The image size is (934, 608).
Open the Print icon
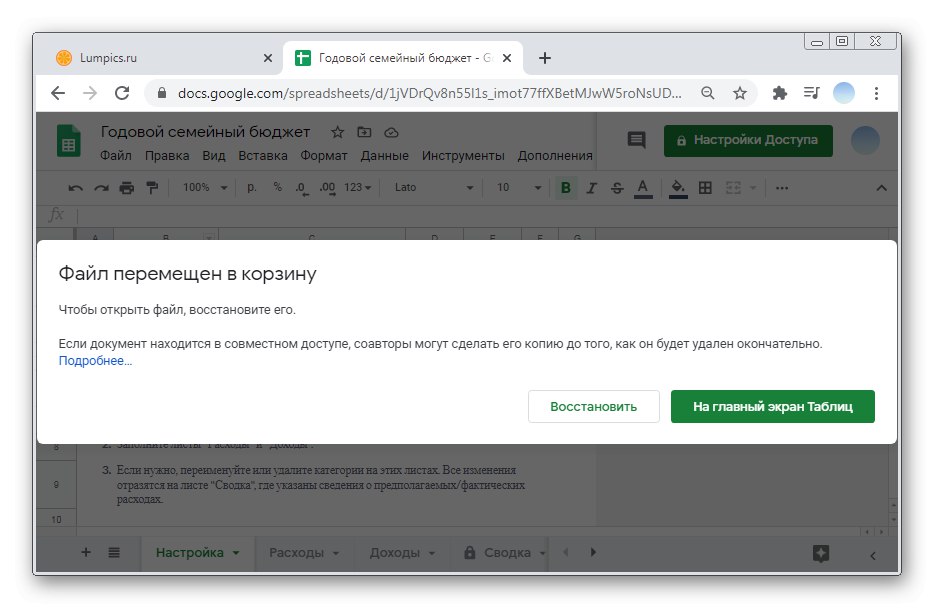pyautogui.click(x=125, y=187)
